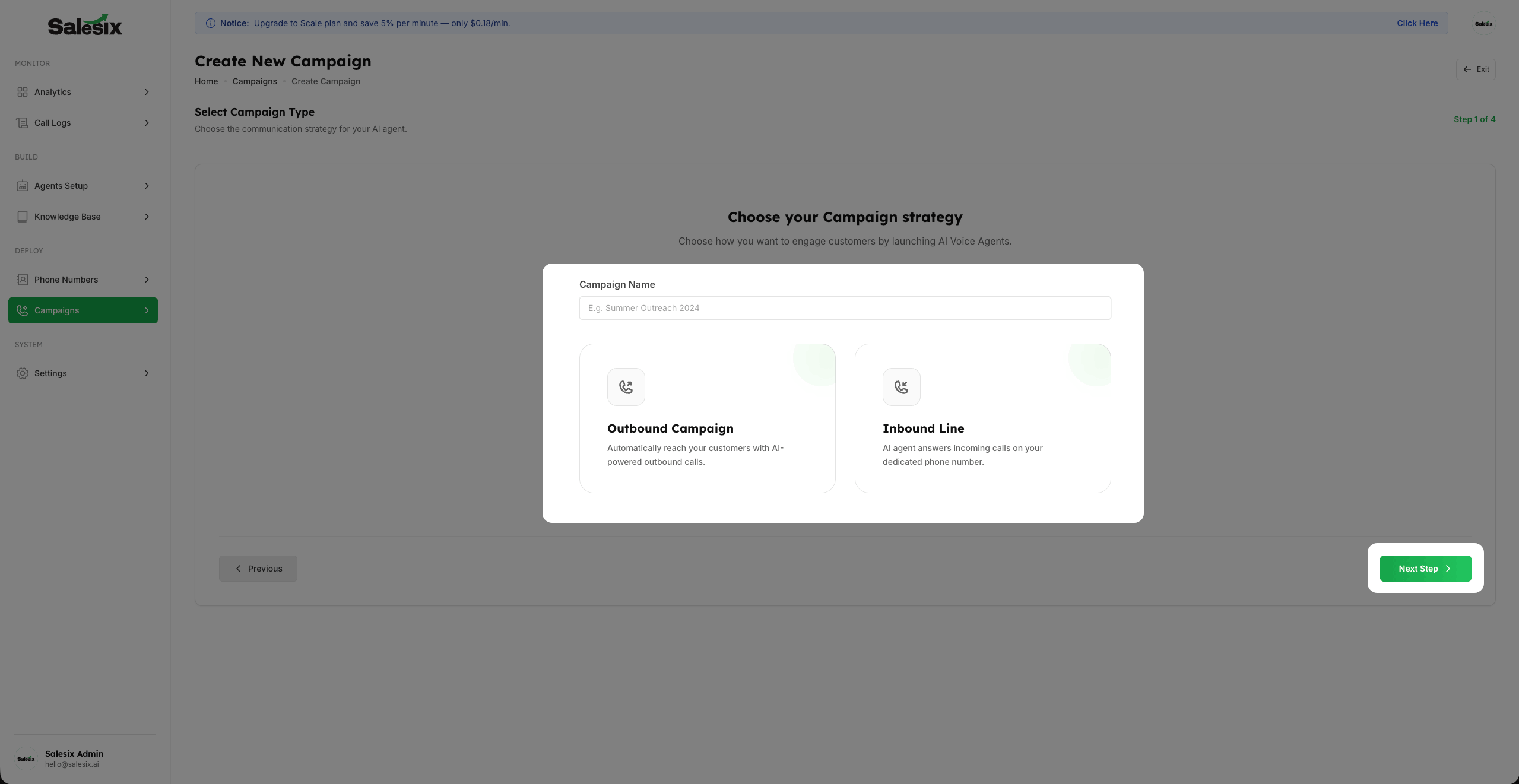The width and height of the screenshot is (1519, 784).
Task: Select the Inbound Line card
Action: pos(982,418)
